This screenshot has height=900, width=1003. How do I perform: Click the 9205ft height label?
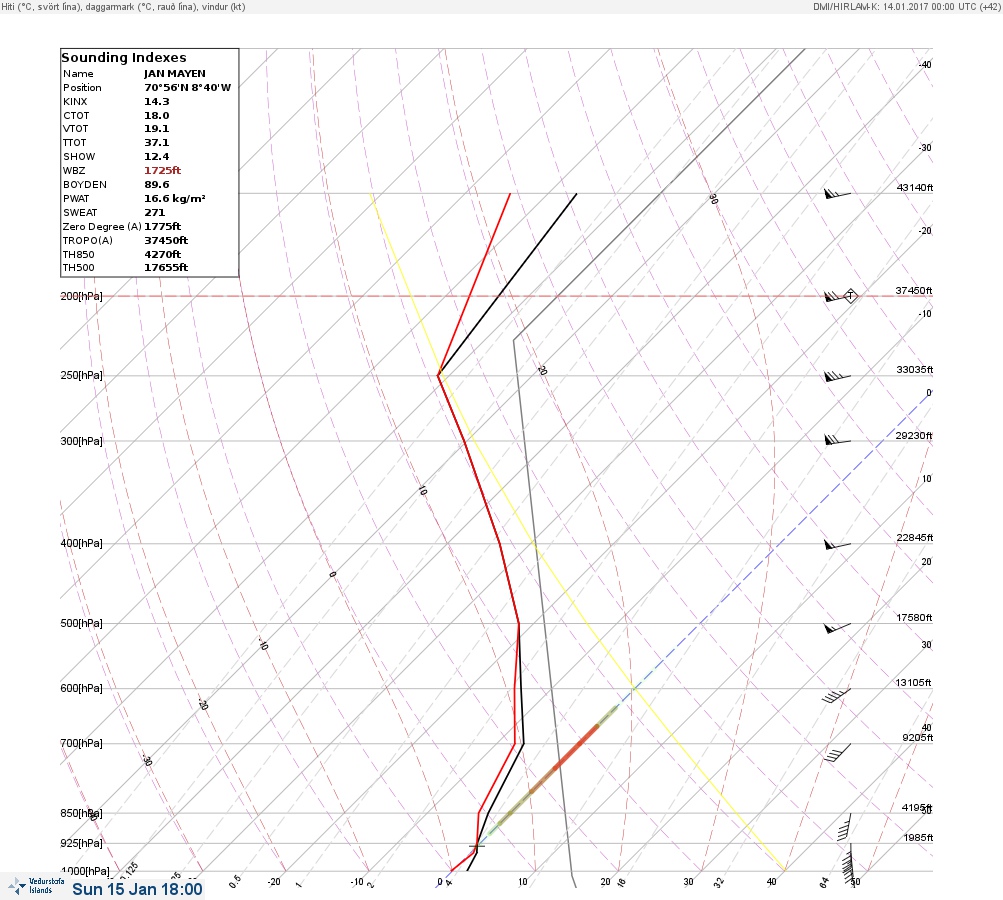[x=917, y=738]
